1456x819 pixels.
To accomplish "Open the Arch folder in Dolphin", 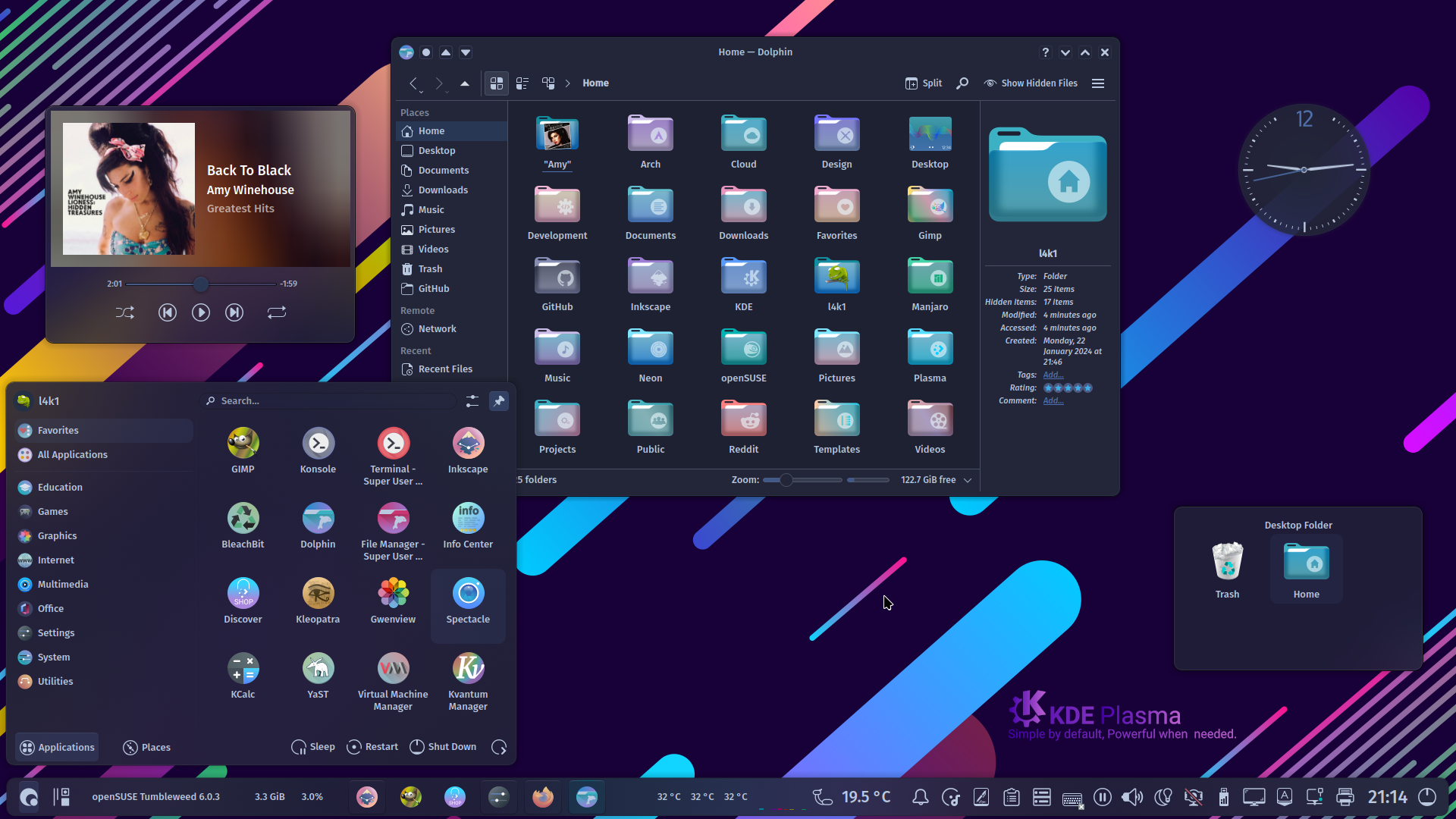I will tap(651, 142).
